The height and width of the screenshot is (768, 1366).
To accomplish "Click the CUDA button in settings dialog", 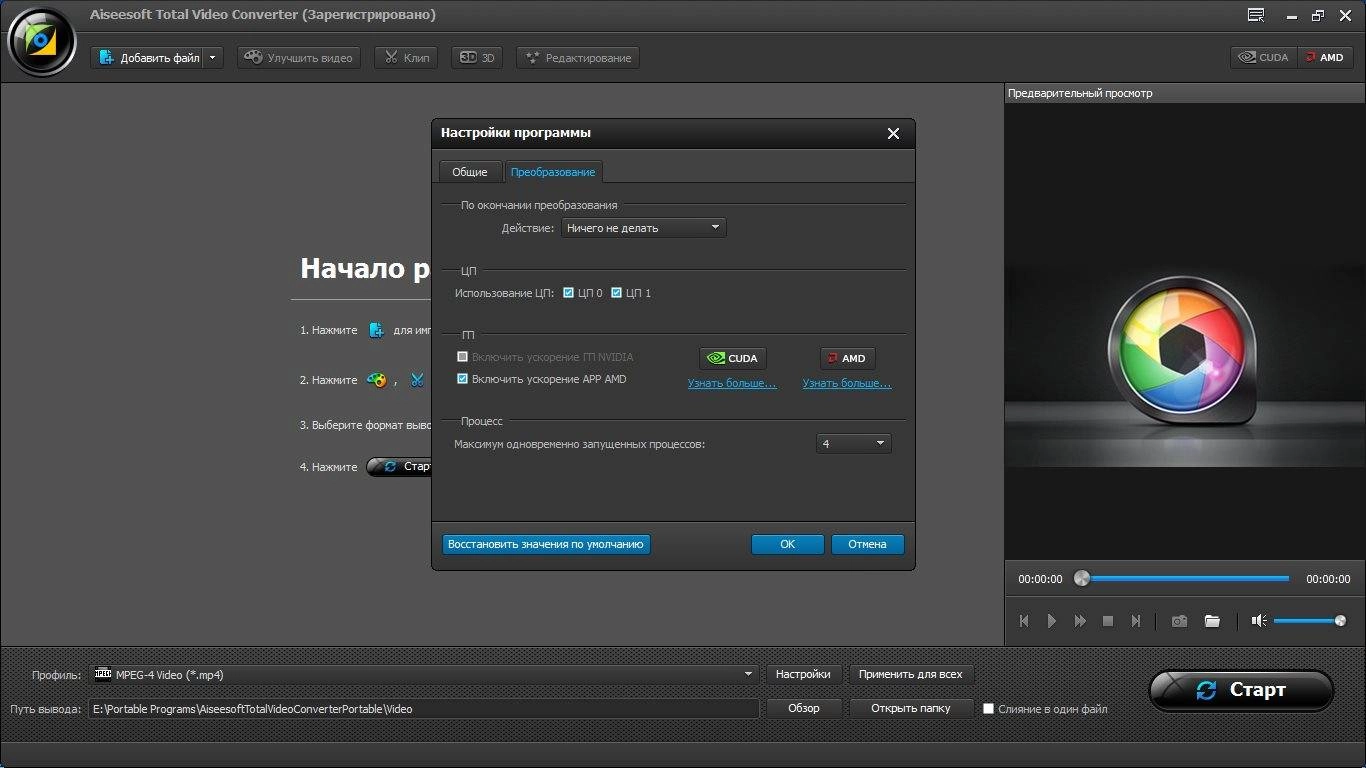I will [732, 358].
